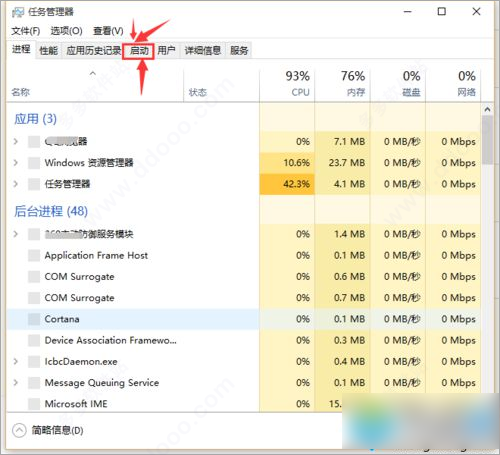Switch to the 进程 tab

pos(21,49)
